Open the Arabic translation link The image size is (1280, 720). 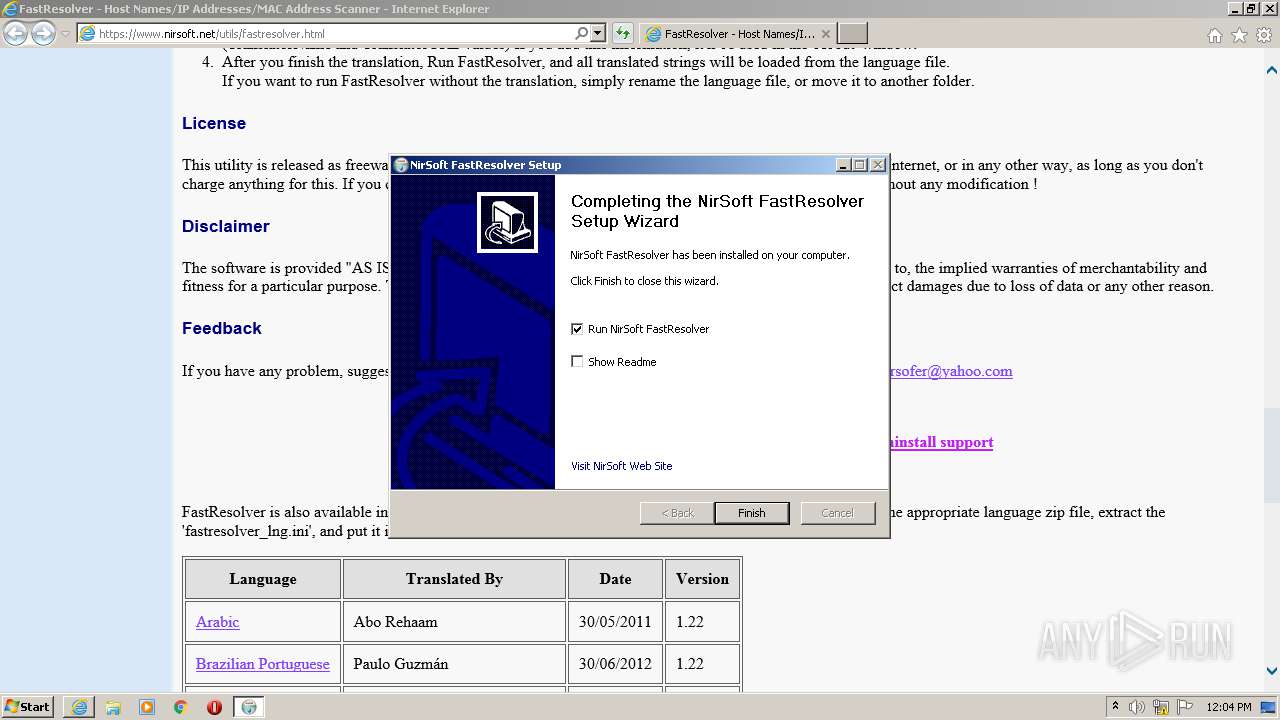217,622
